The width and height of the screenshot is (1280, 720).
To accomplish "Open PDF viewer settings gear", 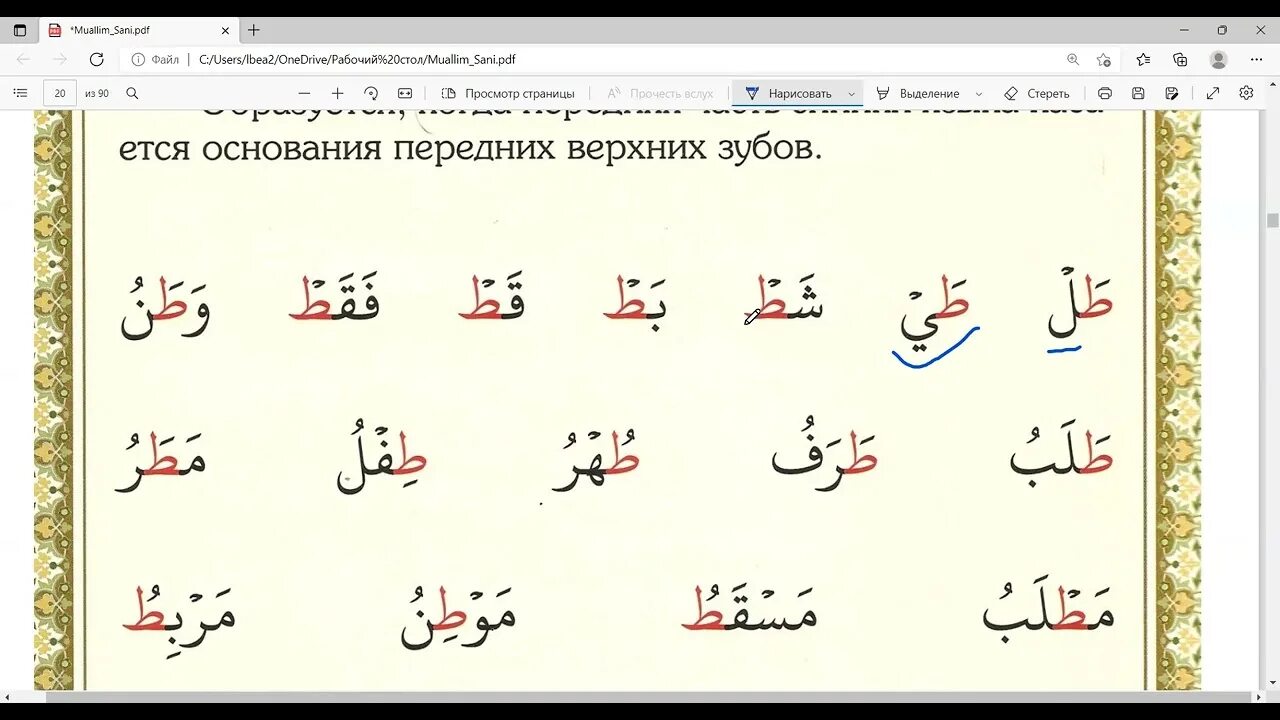I will pos(1246,93).
